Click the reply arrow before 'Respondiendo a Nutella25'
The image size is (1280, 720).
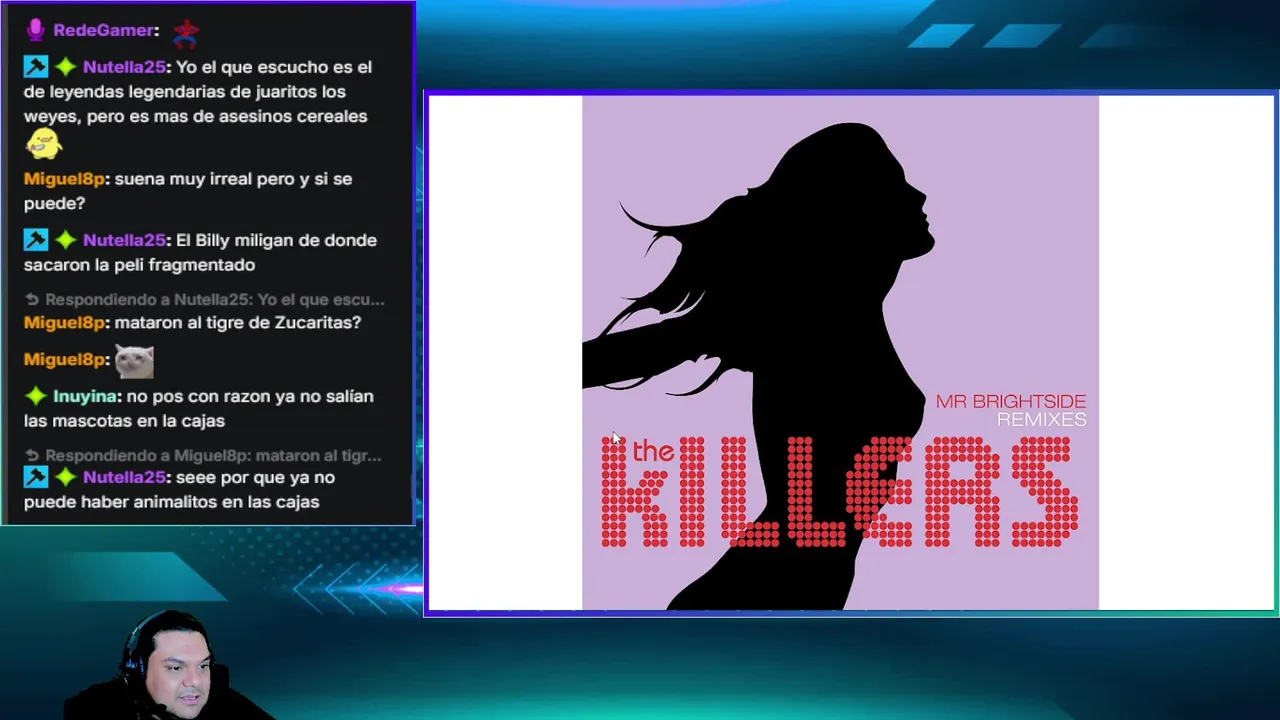click(32, 299)
